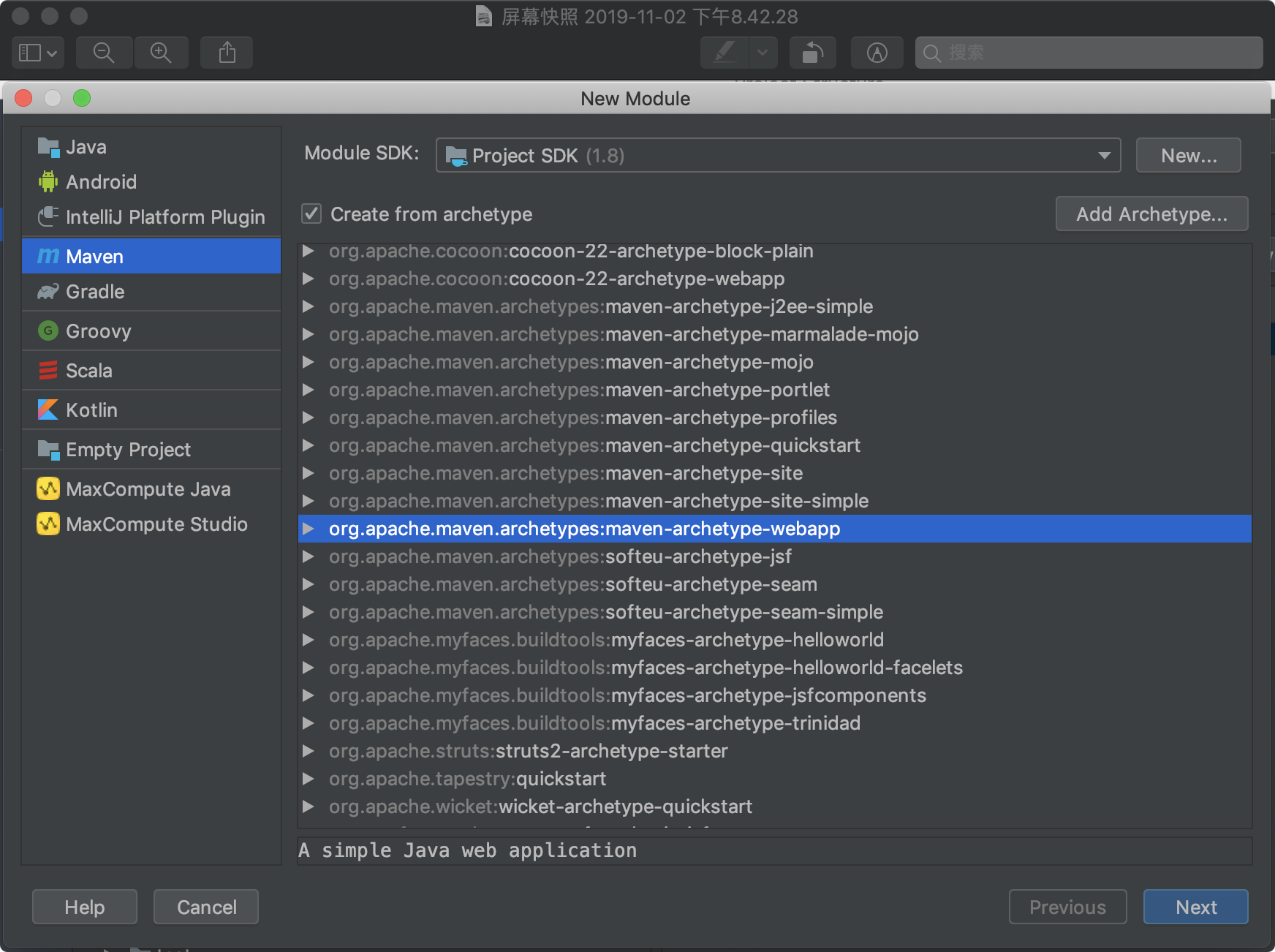
Task: Select maven-archetype-site archetype
Action: click(775, 473)
